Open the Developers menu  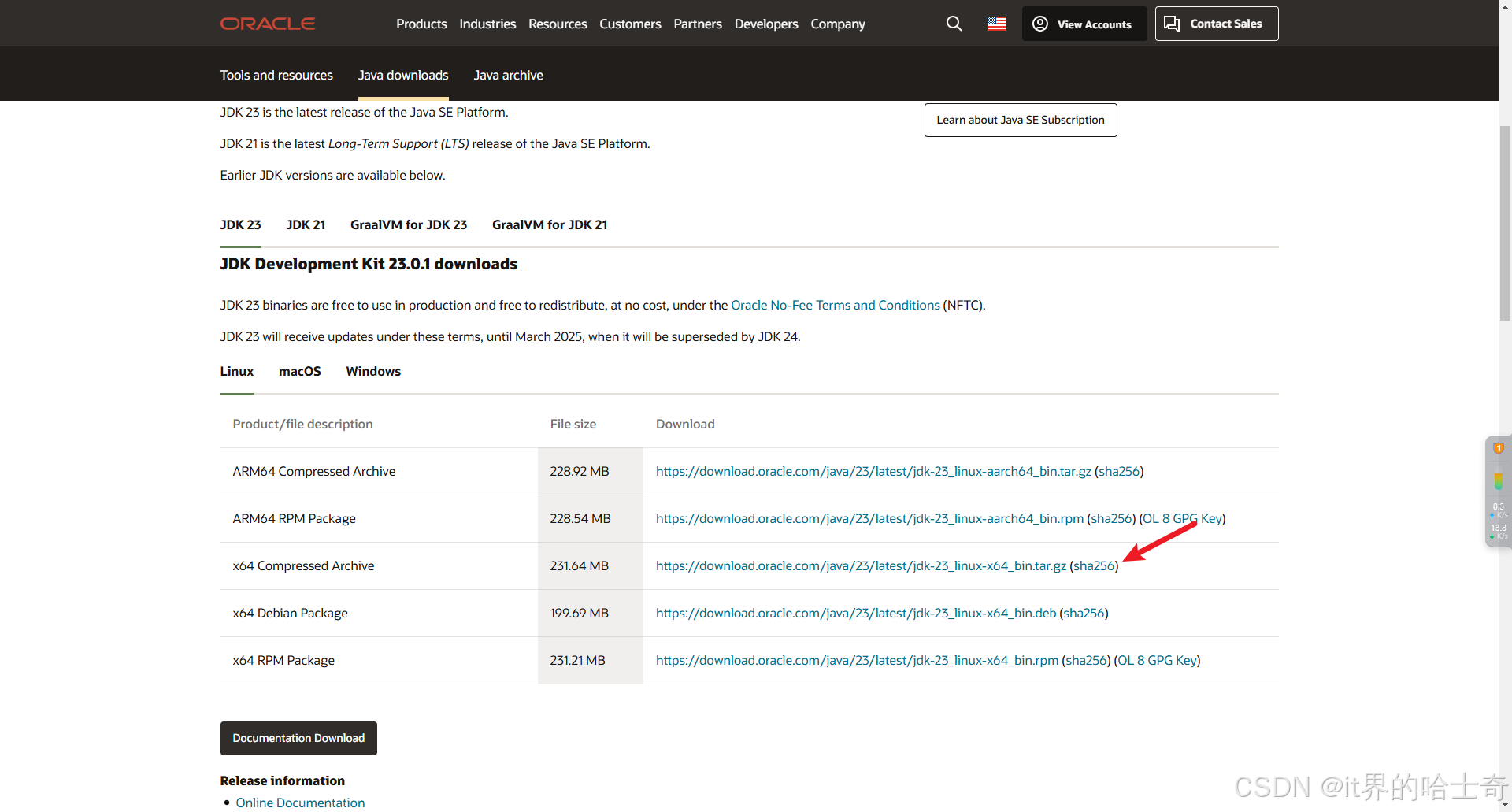coord(766,24)
